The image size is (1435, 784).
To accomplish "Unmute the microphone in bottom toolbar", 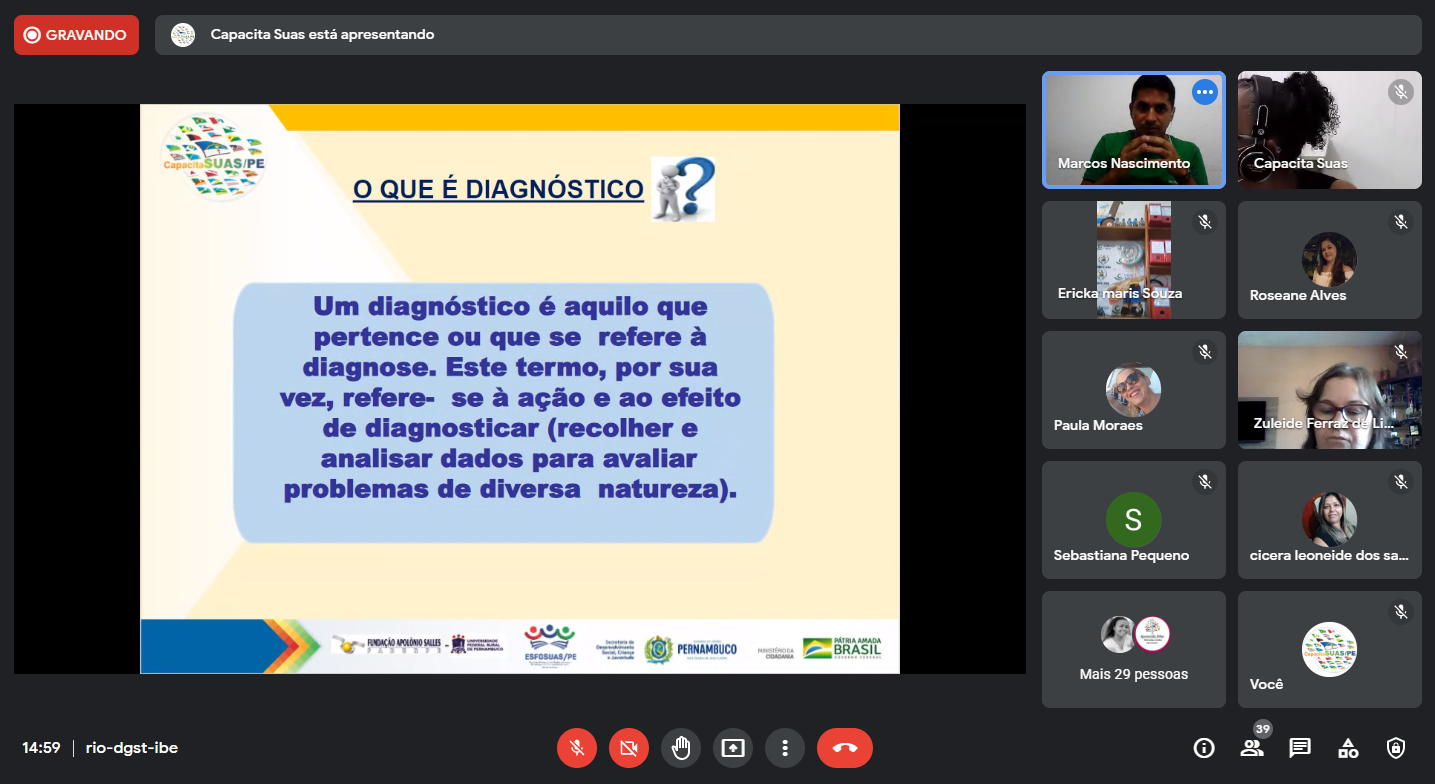I will pos(577,747).
